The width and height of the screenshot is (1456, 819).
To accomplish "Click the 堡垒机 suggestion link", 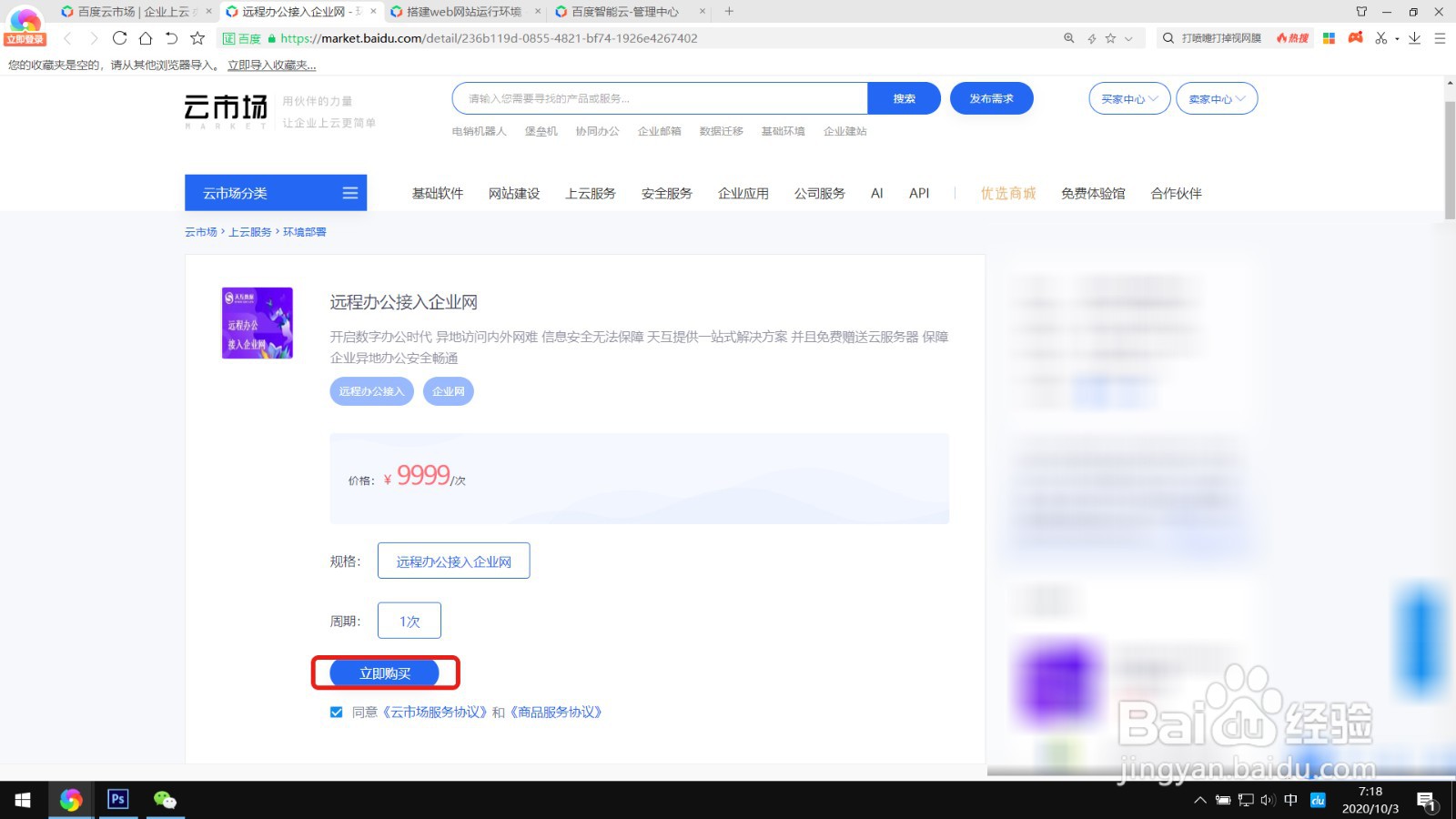I will click(x=541, y=131).
